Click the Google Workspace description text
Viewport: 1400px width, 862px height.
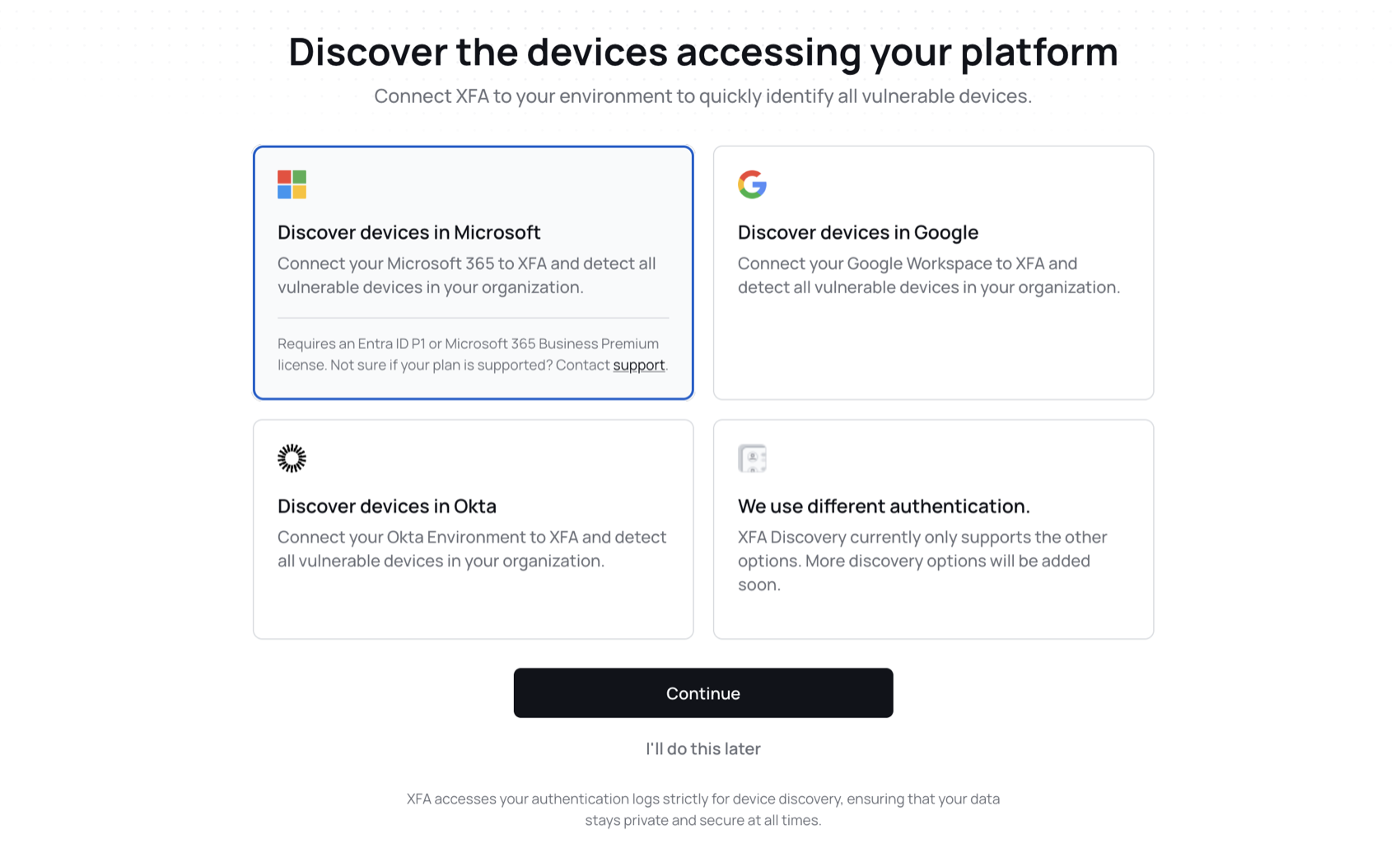tap(929, 275)
